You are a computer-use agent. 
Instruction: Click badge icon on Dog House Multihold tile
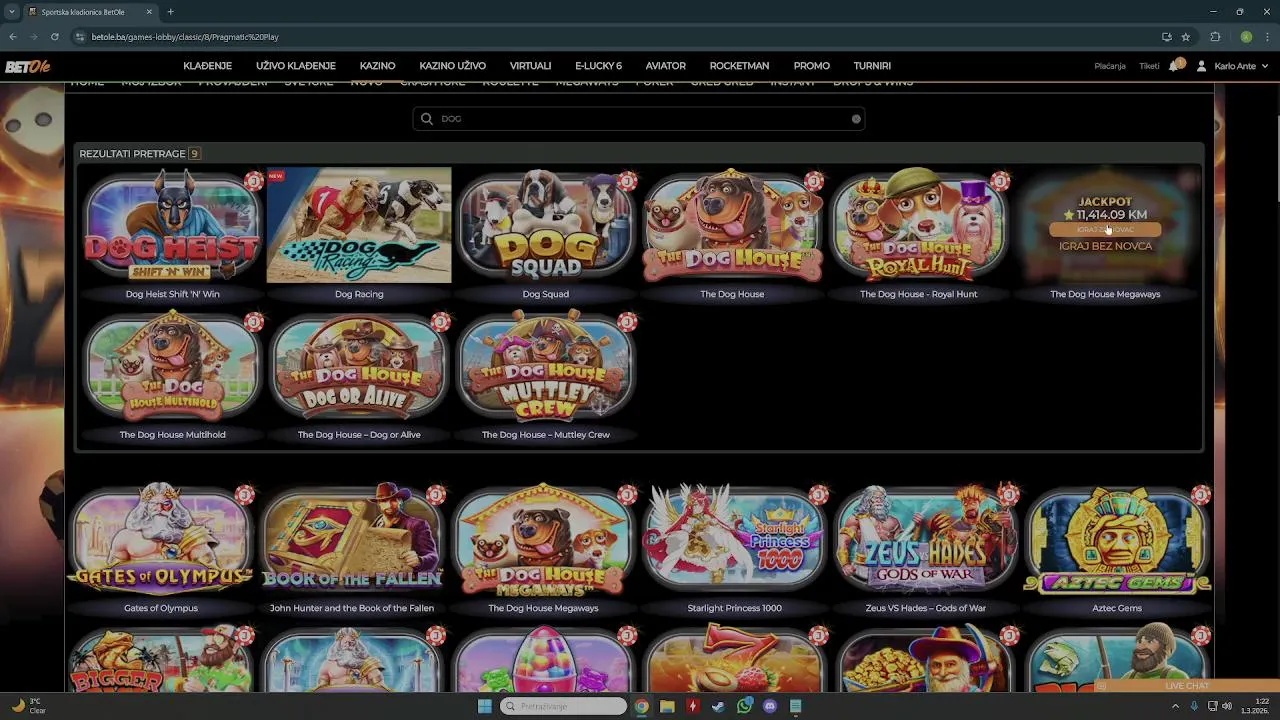click(x=254, y=322)
